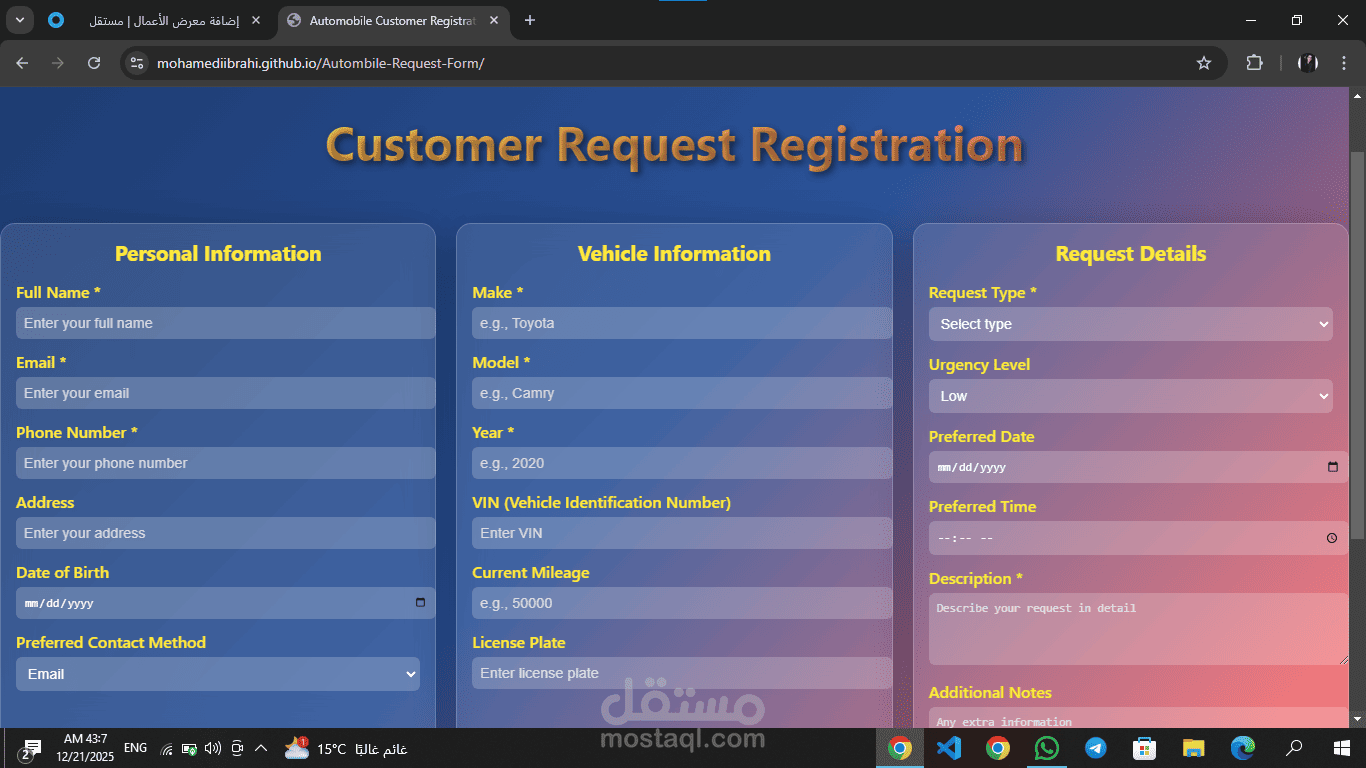Click the Current Mileage field
Image resolution: width=1366 pixels, height=768 pixels.
[x=682, y=603]
